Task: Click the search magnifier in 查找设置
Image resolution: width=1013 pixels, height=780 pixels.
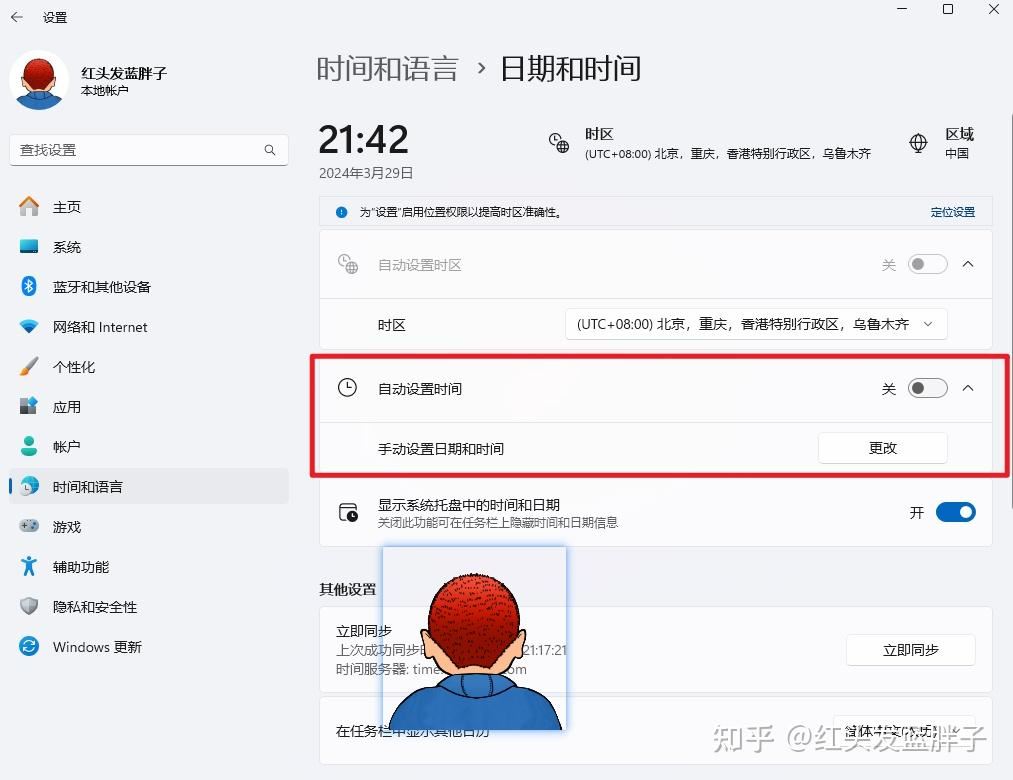Action: [269, 149]
